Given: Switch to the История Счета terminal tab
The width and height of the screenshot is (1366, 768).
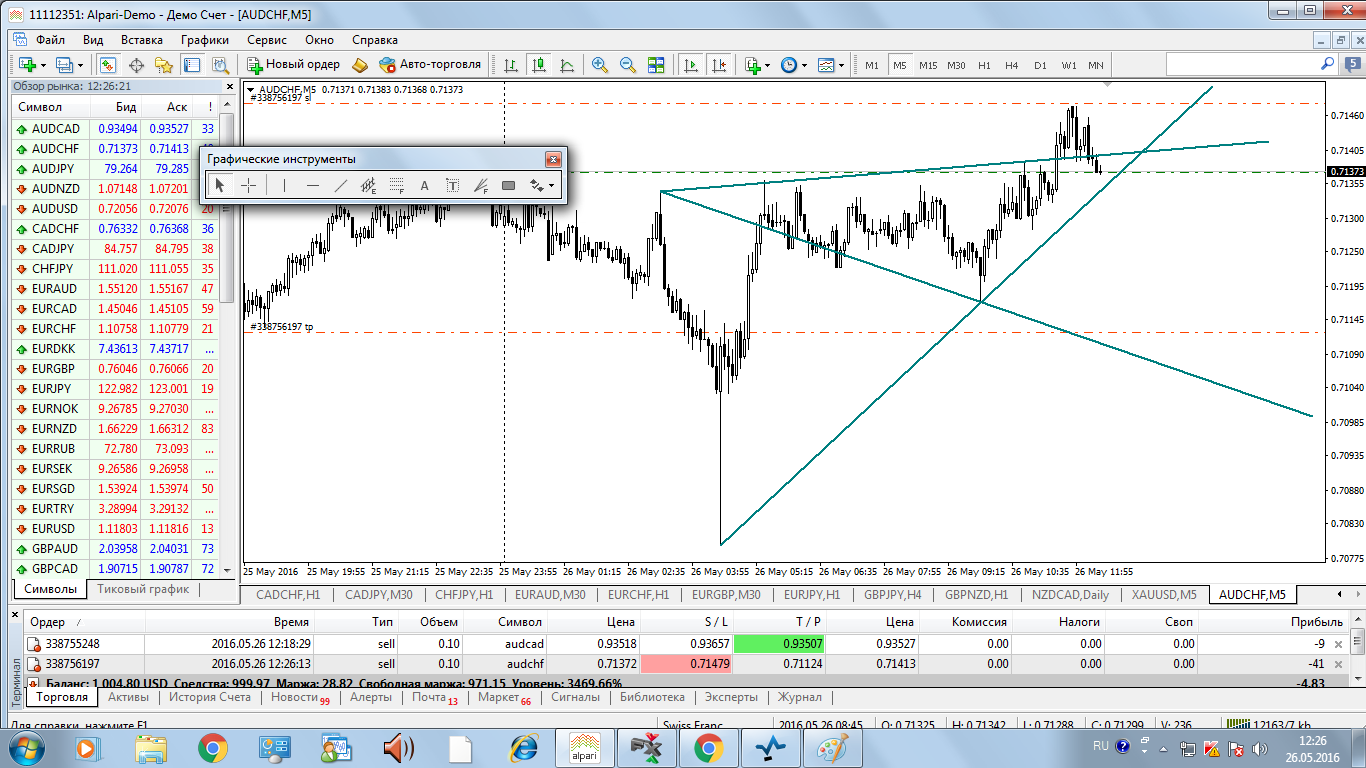Looking at the screenshot, I should pos(210,697).
